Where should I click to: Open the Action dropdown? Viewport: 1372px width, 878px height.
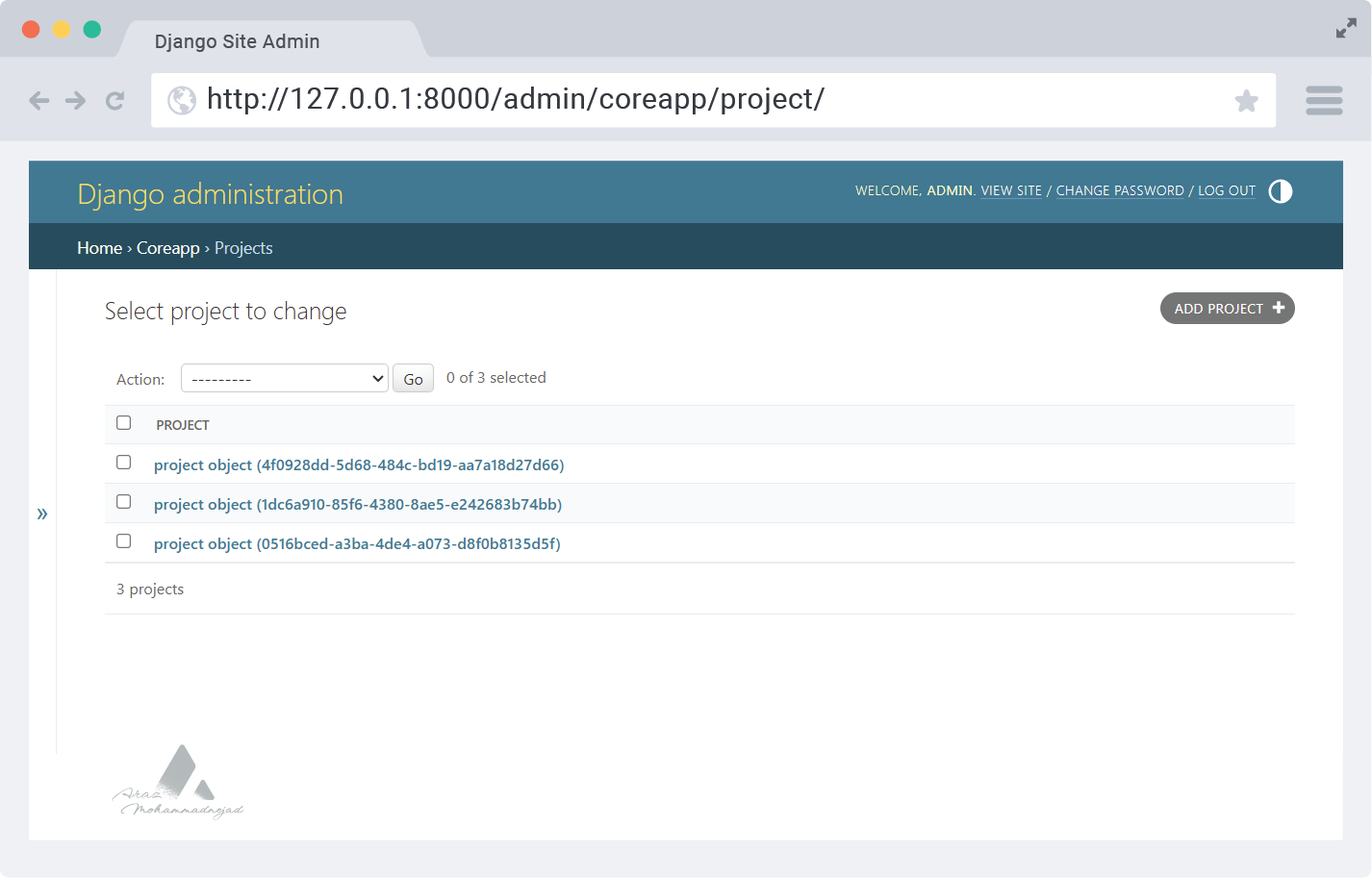pyautogui.click(x=285, y=378)
